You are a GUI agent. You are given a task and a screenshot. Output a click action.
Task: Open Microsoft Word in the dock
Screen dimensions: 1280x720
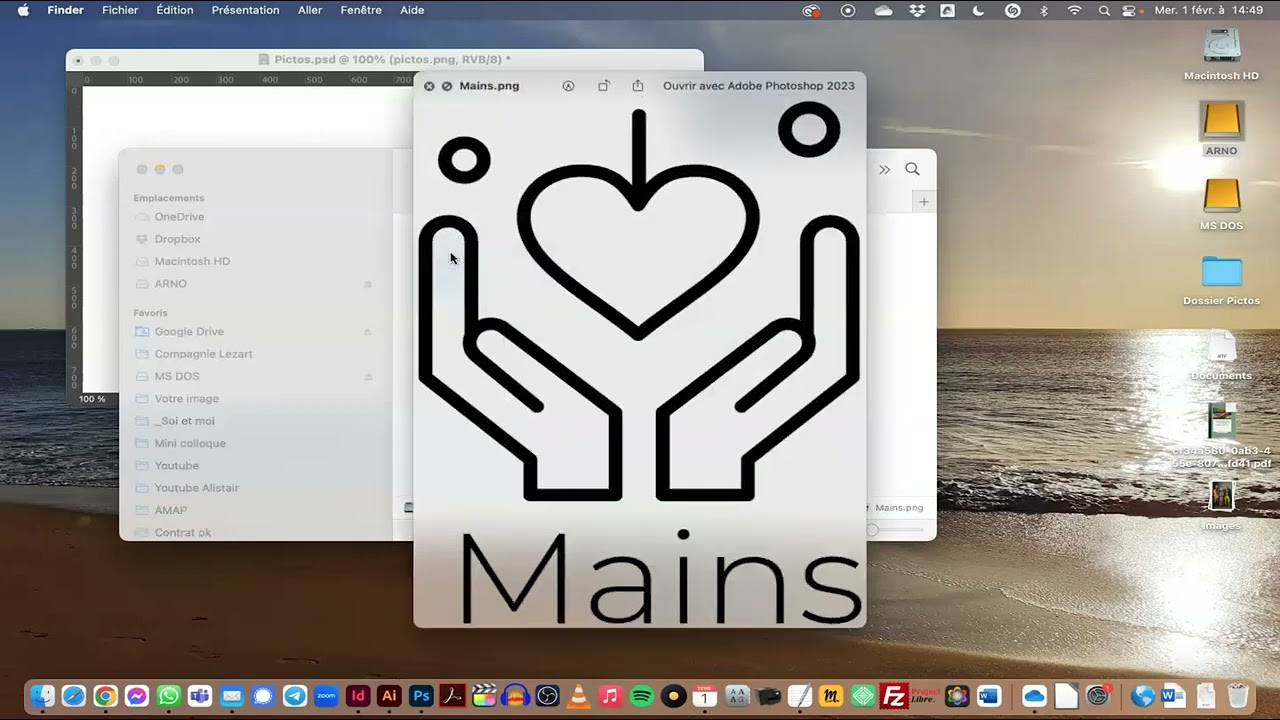tap(989, 696)
